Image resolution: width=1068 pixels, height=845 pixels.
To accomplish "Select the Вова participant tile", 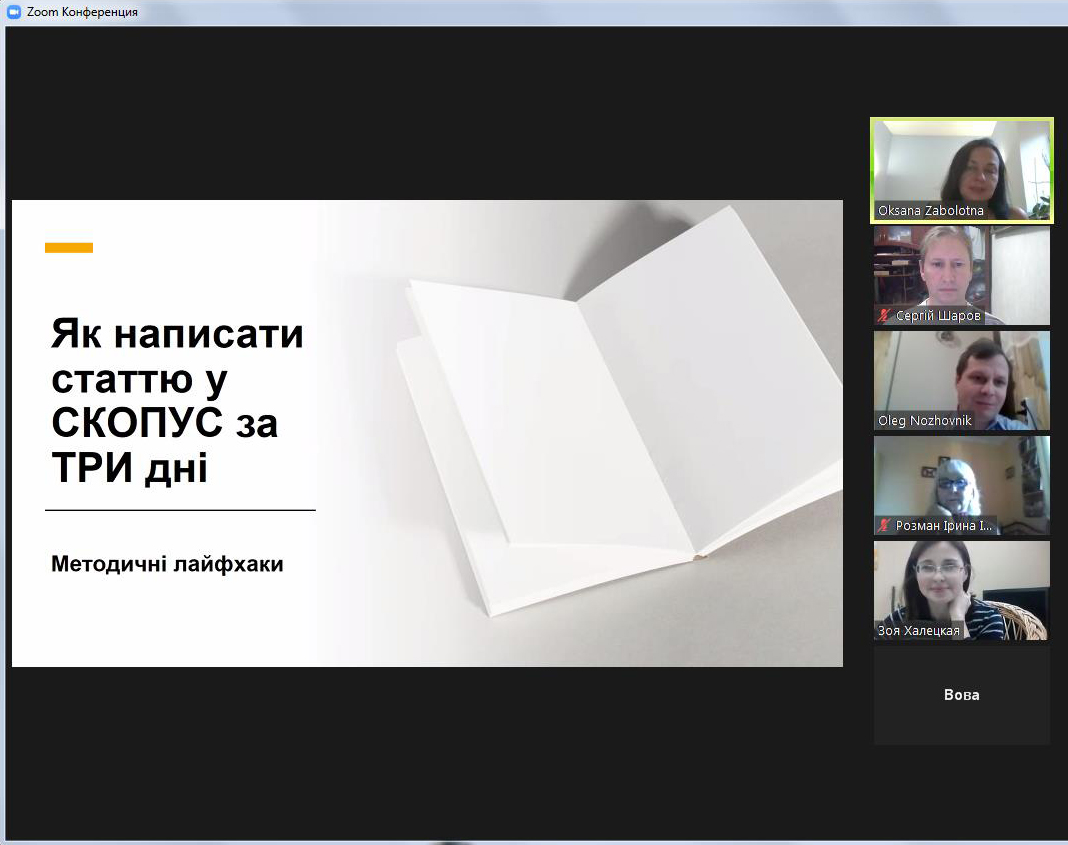I will (x=962, y=695).
